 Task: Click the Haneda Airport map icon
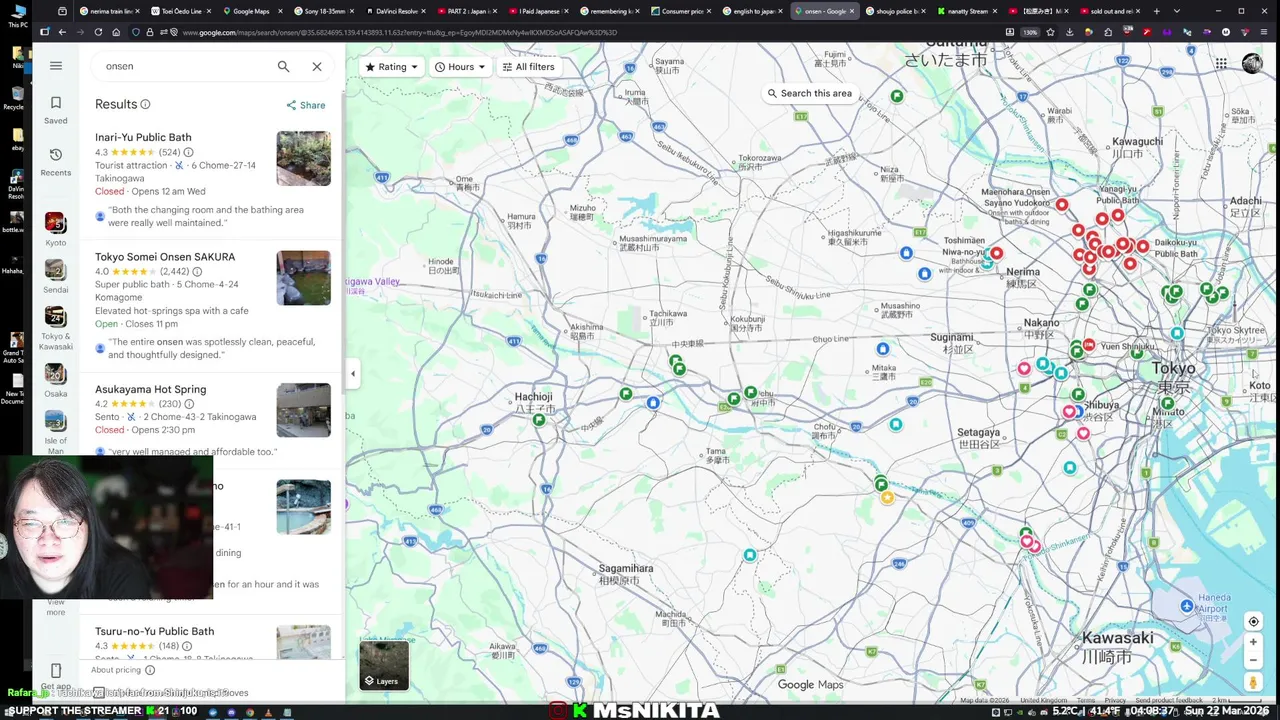click(x=1187, y=606)
